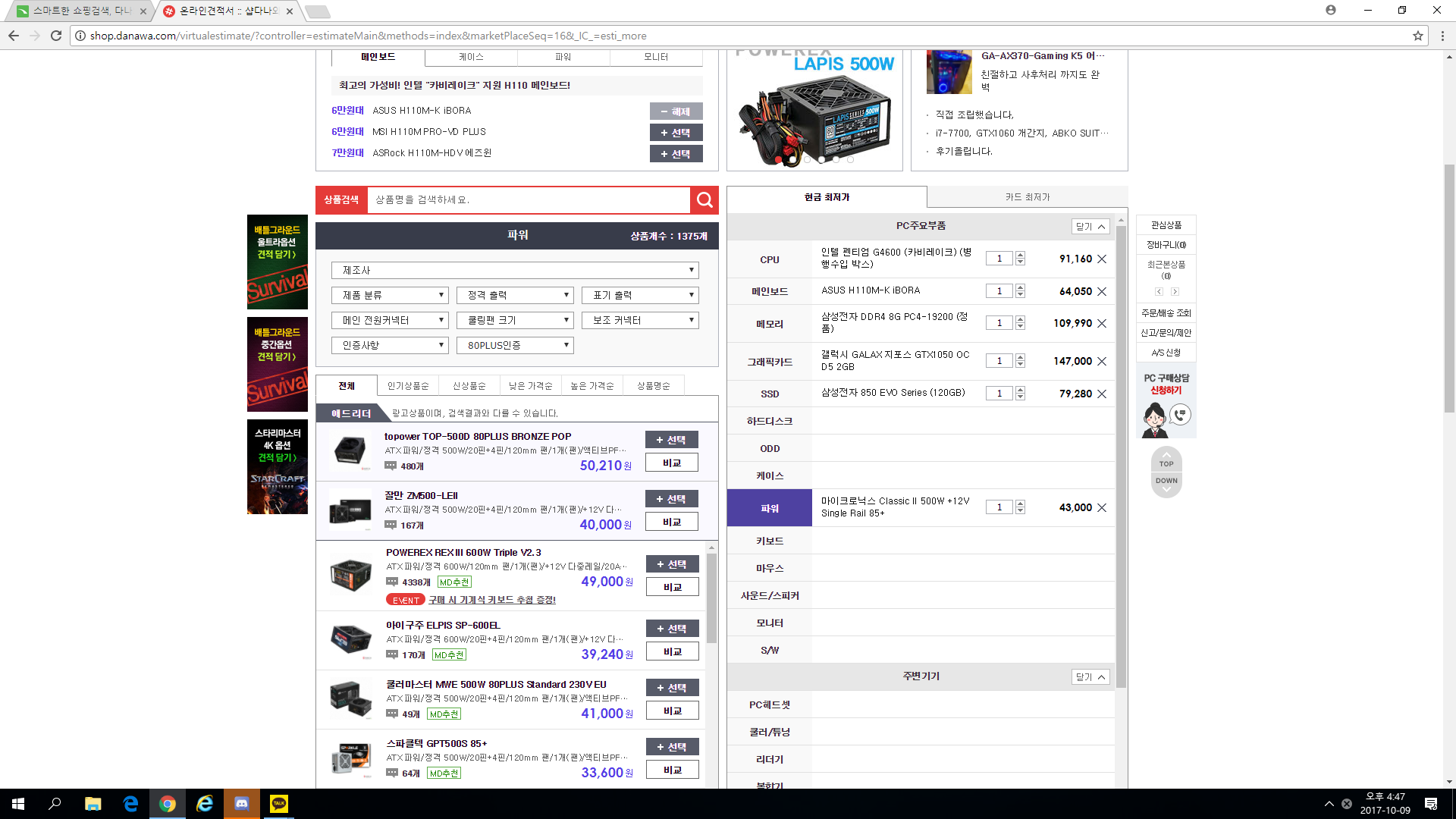Launch Microsoft Edge from the taskbar
The image size is (1456, 819).
pyautogui.click(x=130, y=804)
